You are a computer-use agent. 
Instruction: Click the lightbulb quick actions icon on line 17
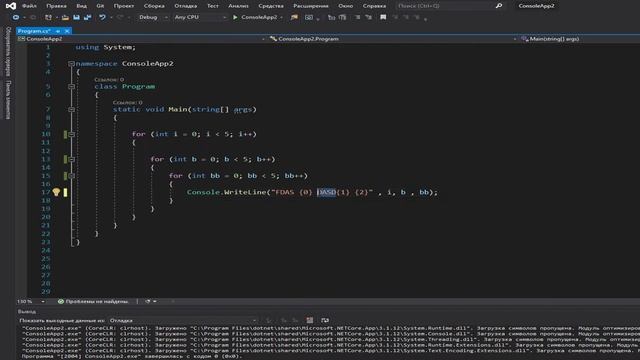point(56,192)
